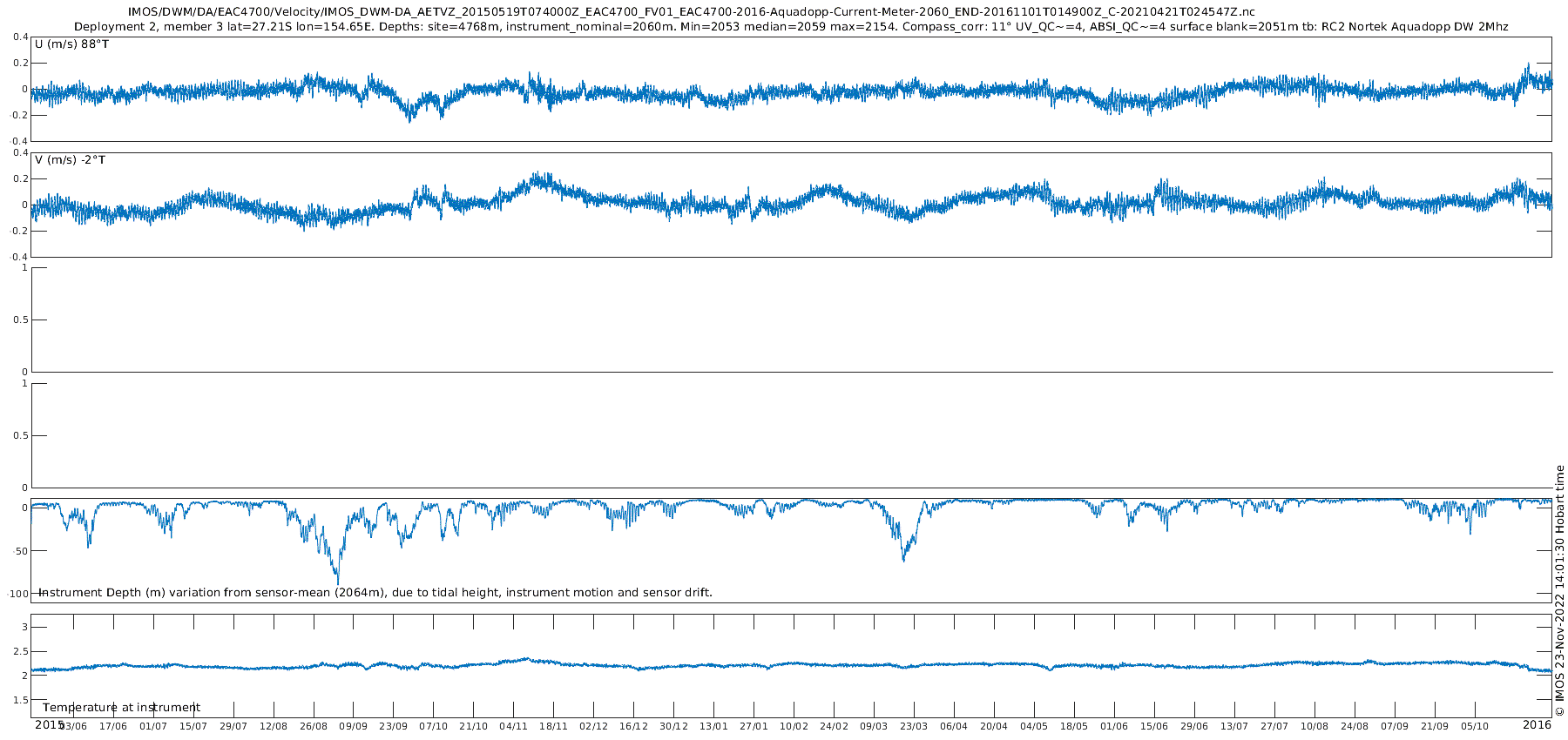Click the '30/12' date tick label

click(674, 726)
